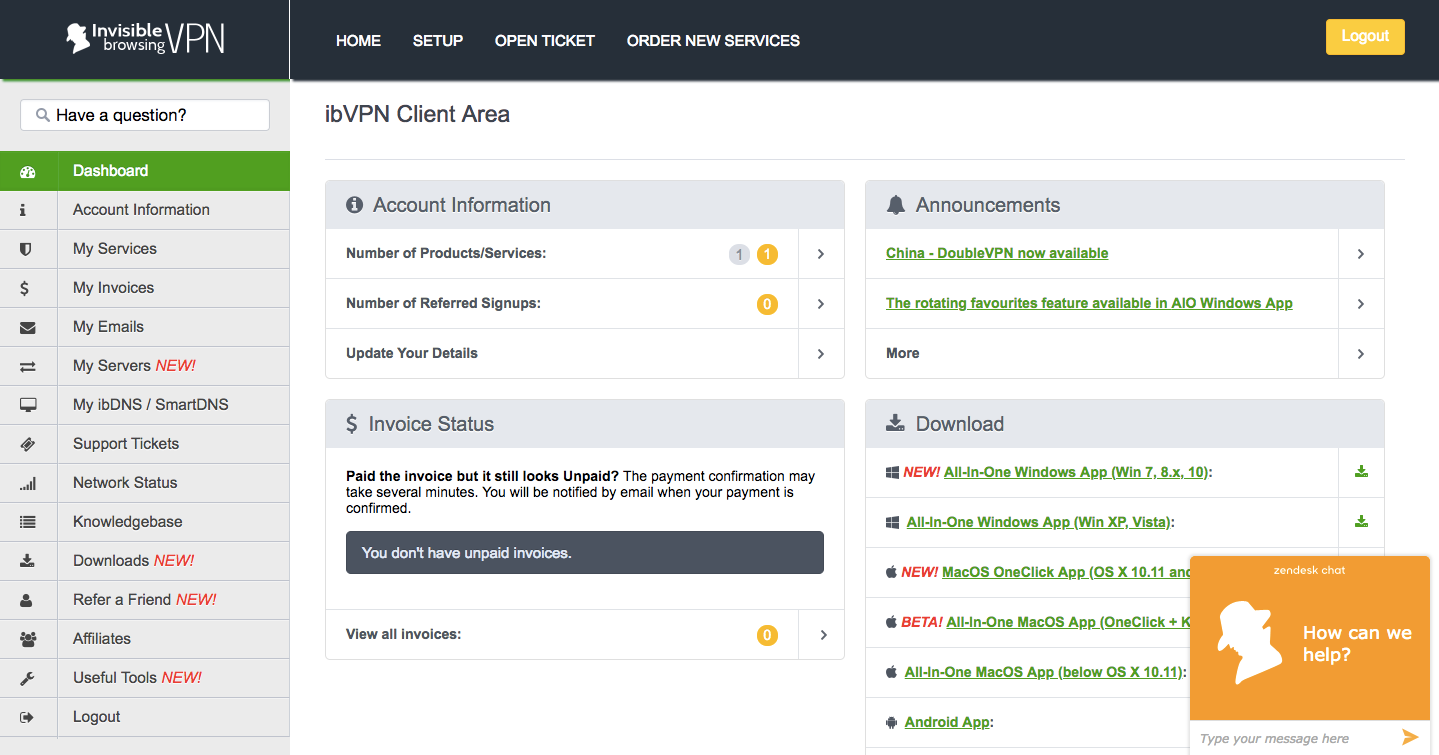Click the dollar icon for My Invoices

click(x=24, y=288)
